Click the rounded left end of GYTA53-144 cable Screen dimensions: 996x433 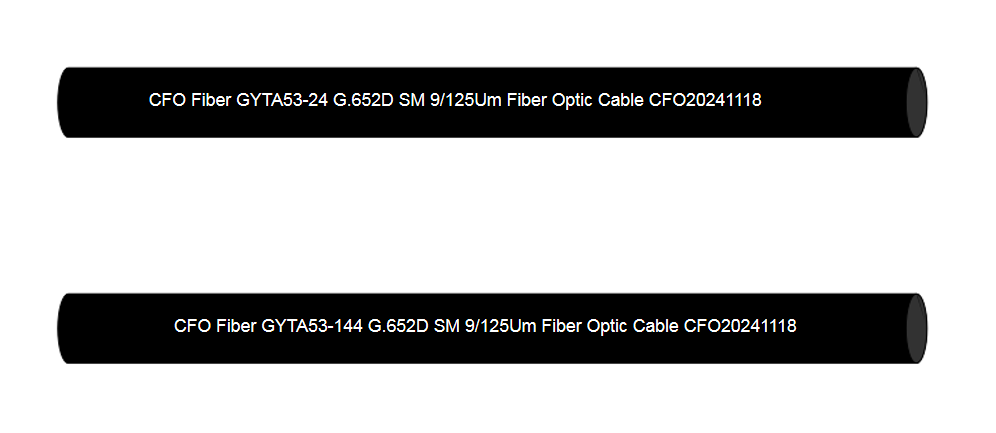[66, 328]
